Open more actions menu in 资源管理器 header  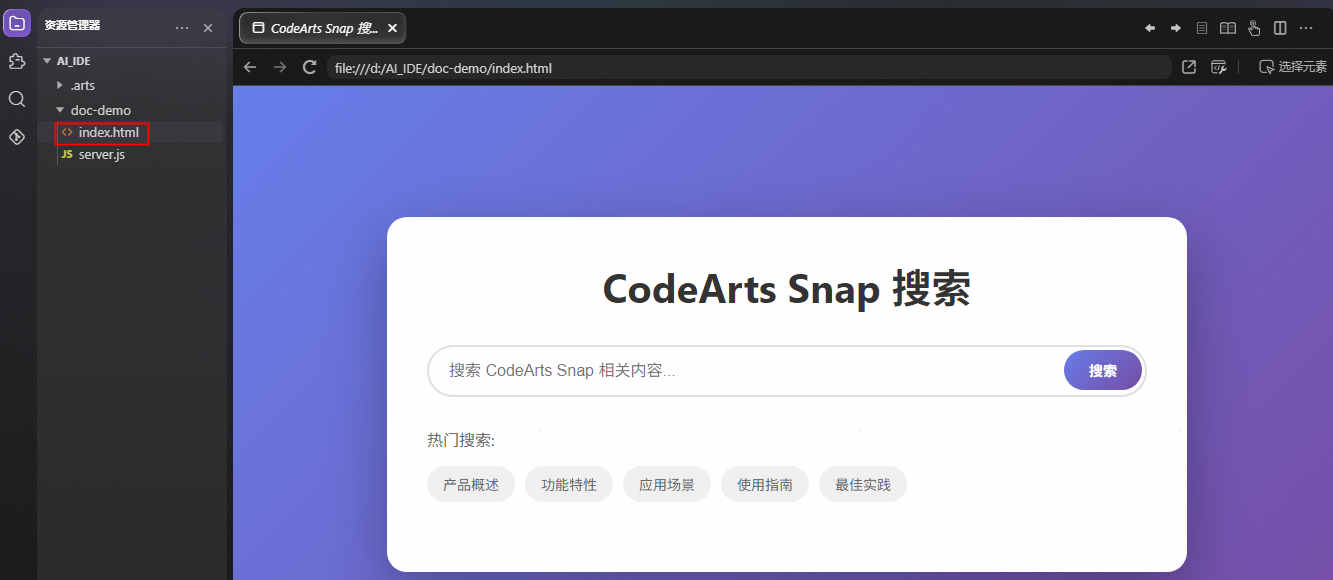181,28
